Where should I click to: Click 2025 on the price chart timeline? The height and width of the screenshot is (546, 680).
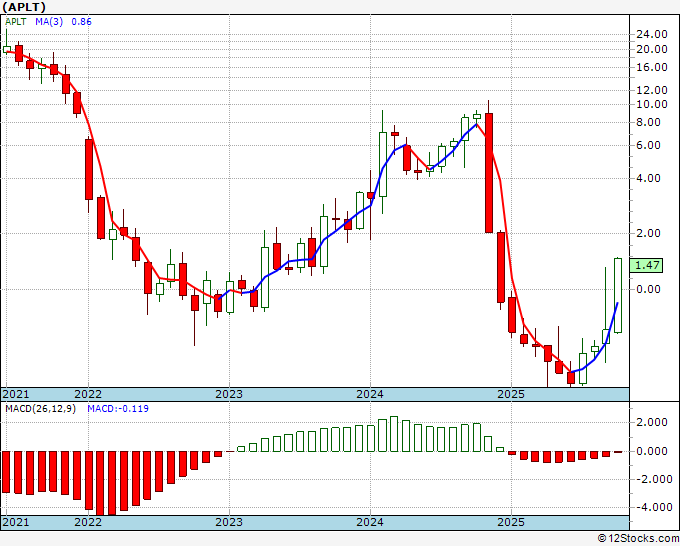point(511,394)
